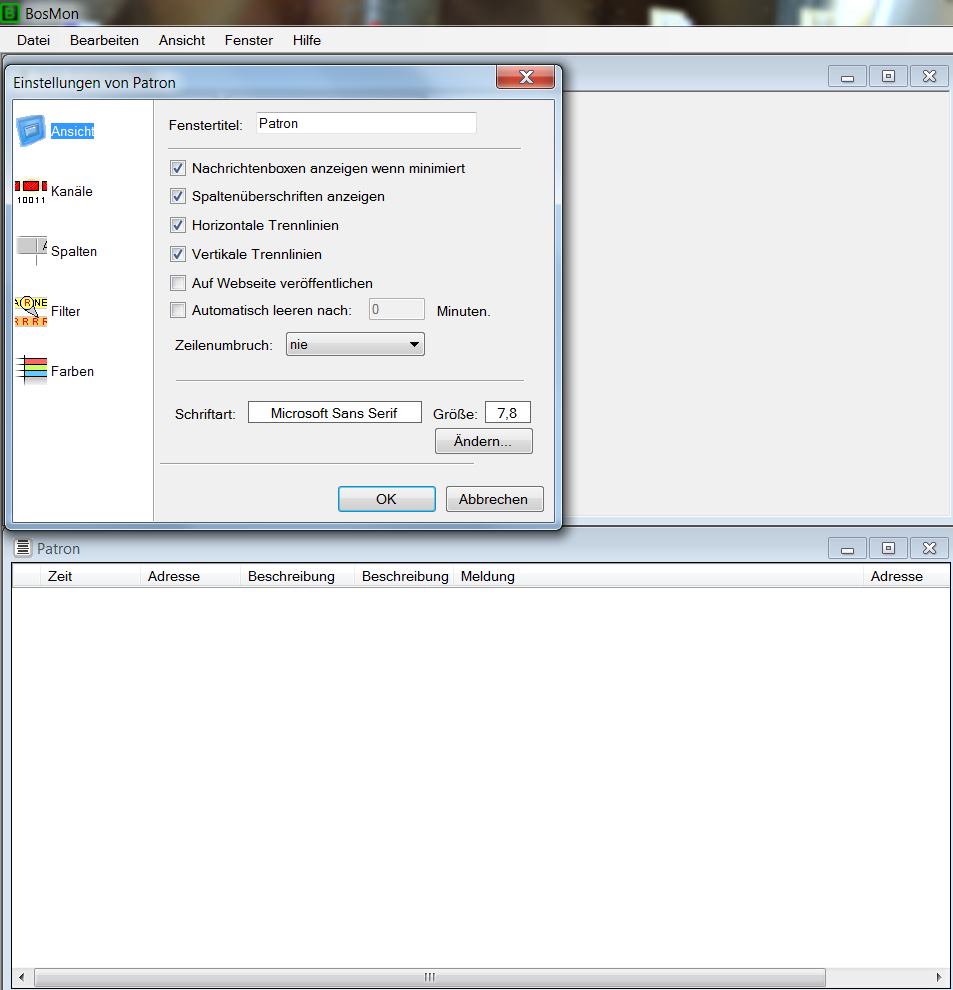Open the Ansicht menu in the menu bar
This screenshot has width=953, height=990.
(182, 40)
